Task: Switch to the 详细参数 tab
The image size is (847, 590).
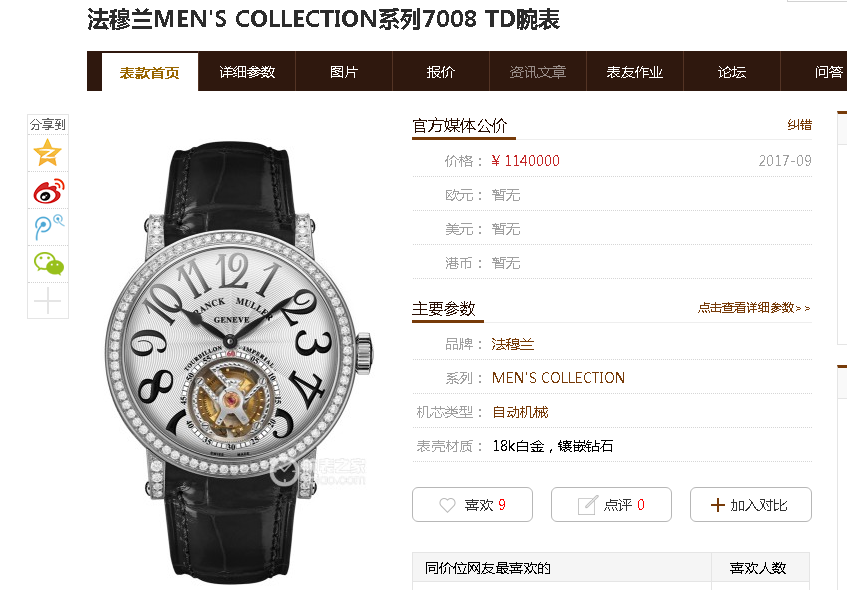Action: [247, 72]
